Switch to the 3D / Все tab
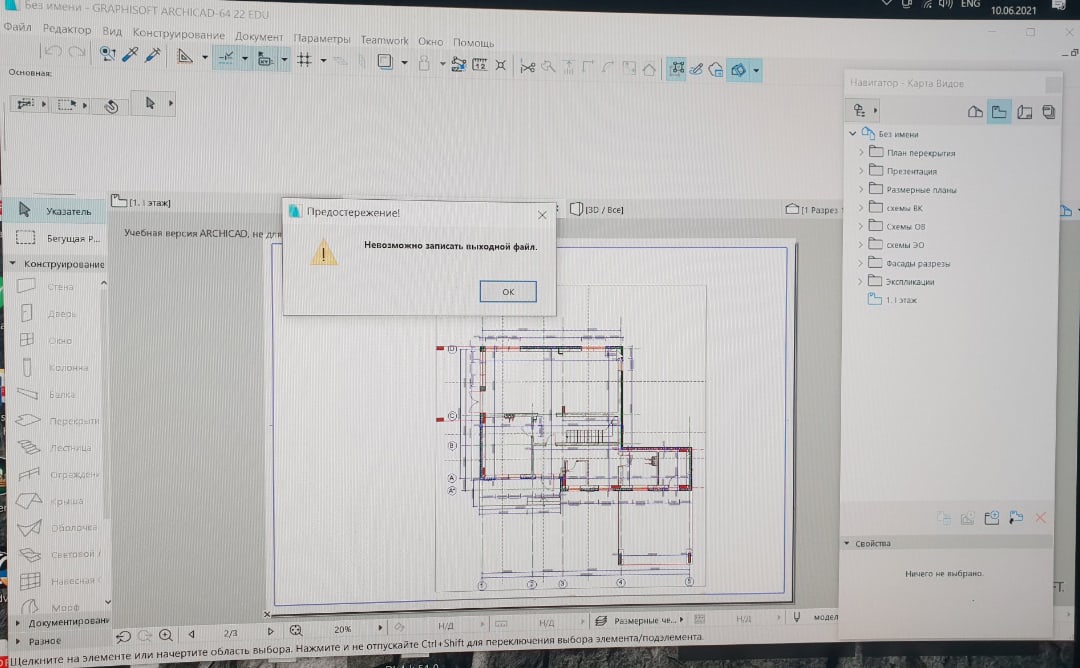Viewport: 1080px width, 668px height. (597, 209)
